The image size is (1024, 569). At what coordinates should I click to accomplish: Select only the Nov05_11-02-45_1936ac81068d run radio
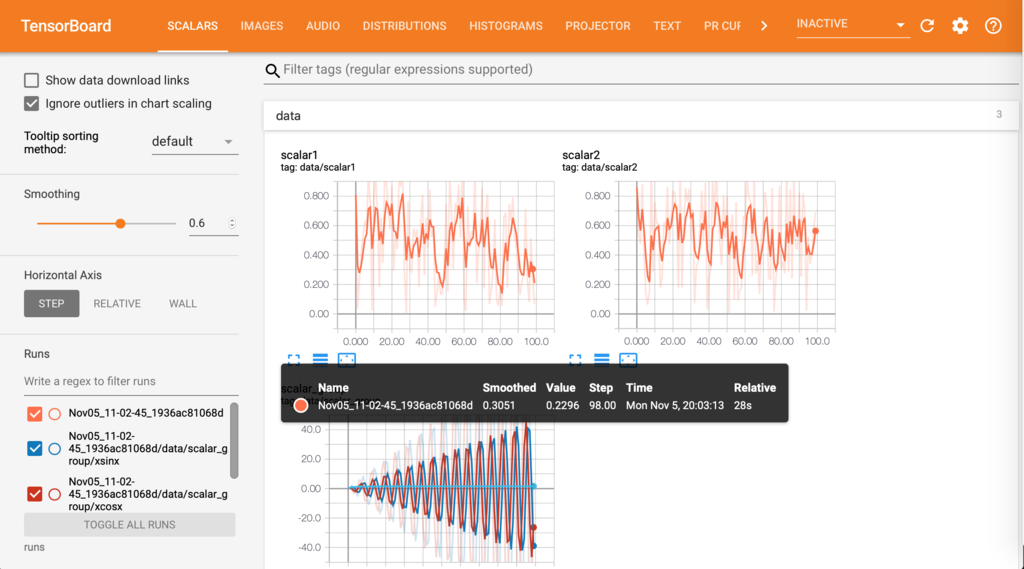point(55,414)
